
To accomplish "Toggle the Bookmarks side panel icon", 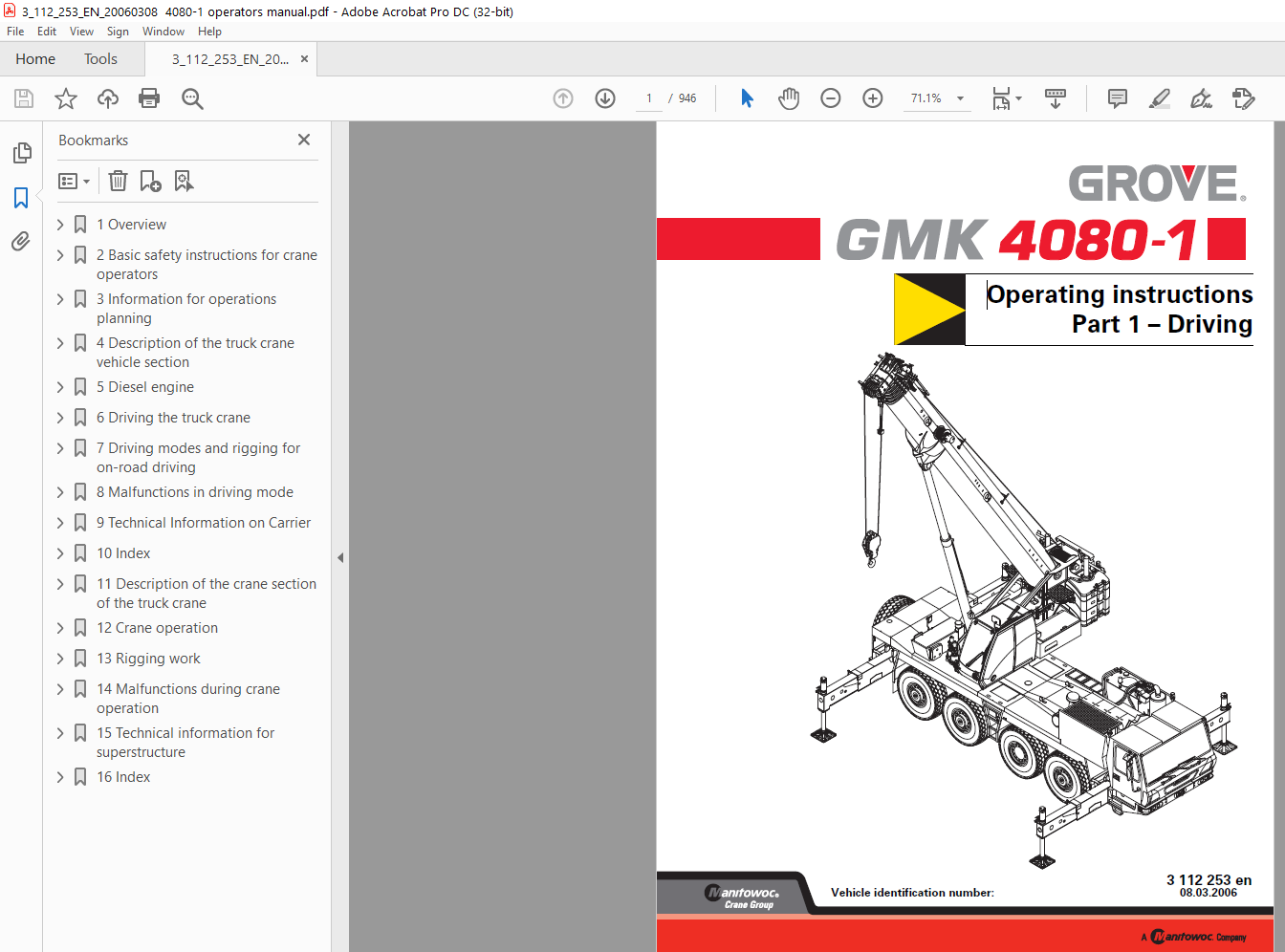I will (x=21, y=198).
